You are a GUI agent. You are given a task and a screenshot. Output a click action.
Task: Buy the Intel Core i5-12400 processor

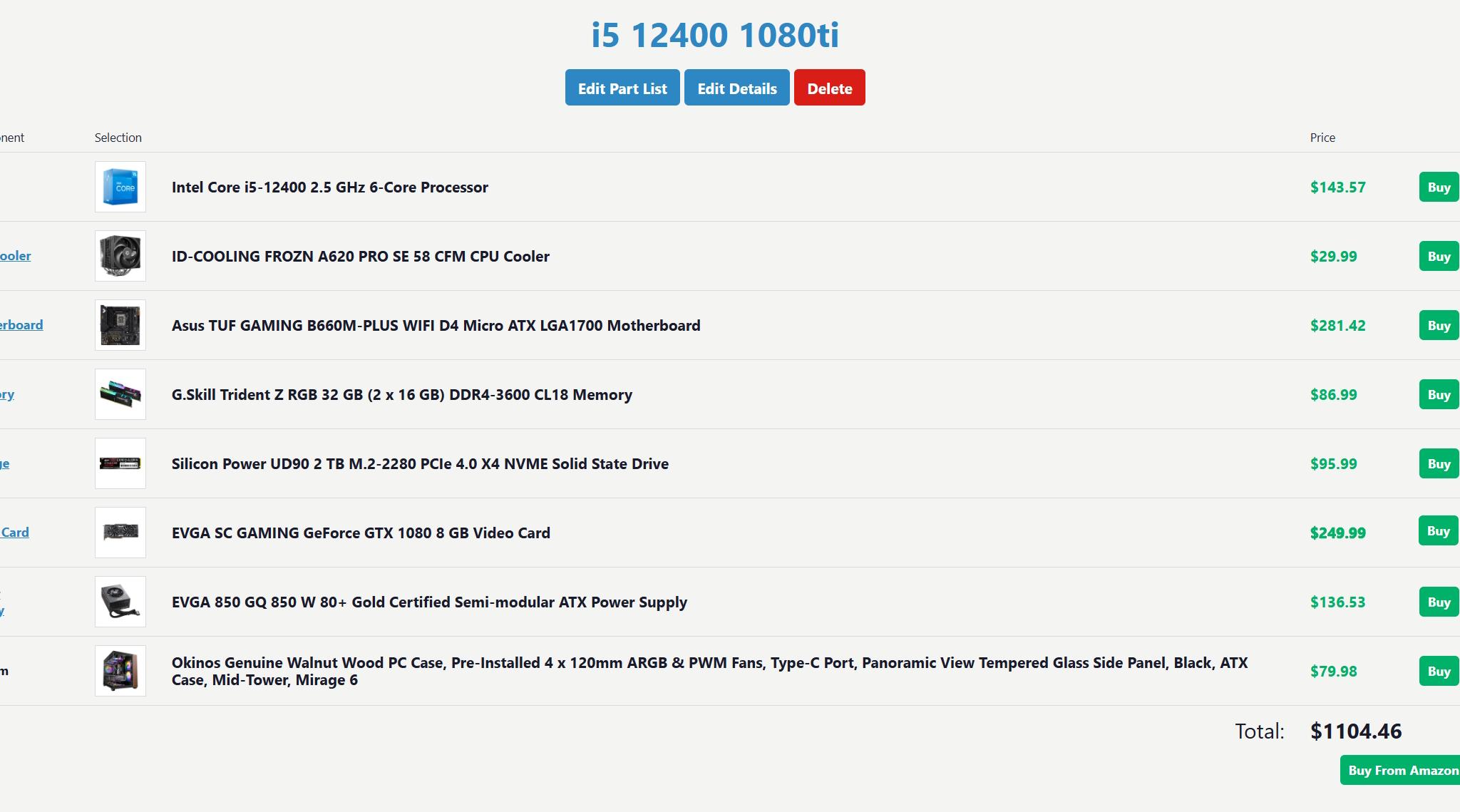(1439, 187)
